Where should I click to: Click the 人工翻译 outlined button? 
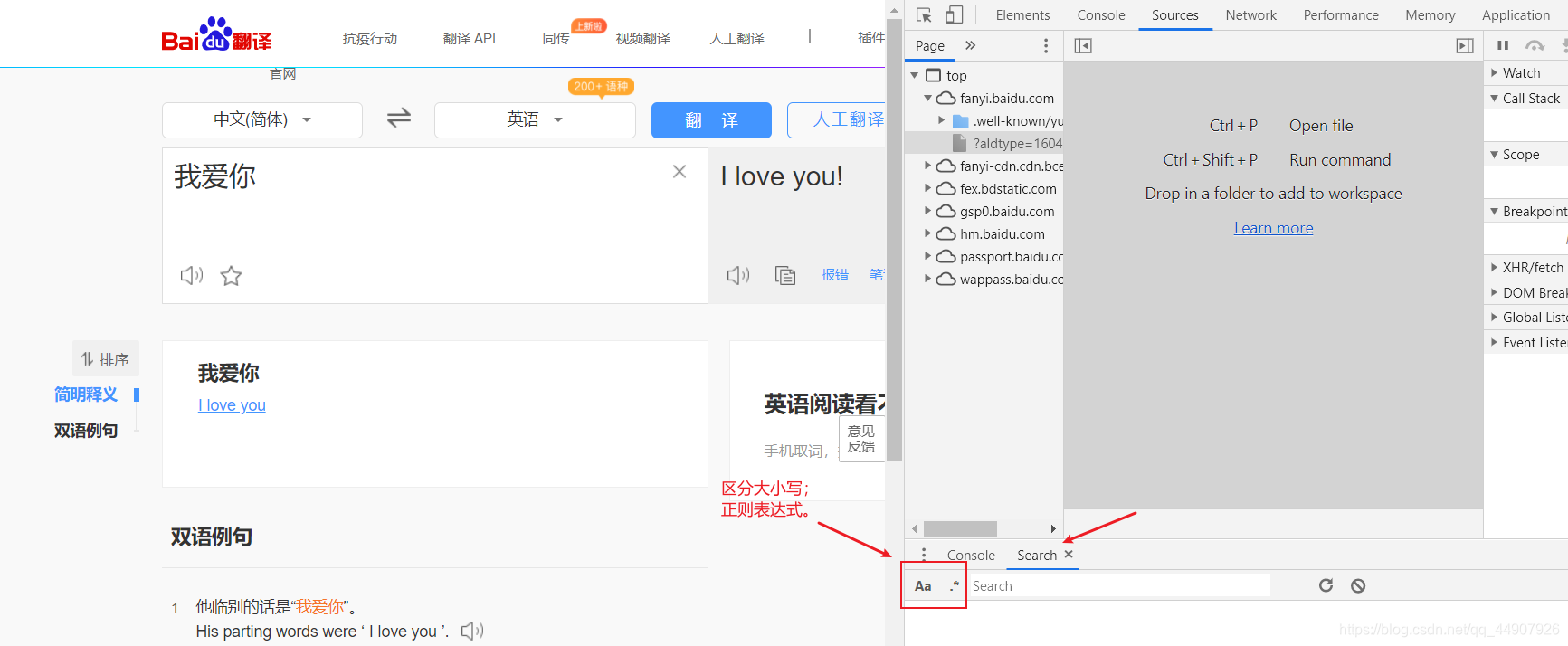[837, 119]
